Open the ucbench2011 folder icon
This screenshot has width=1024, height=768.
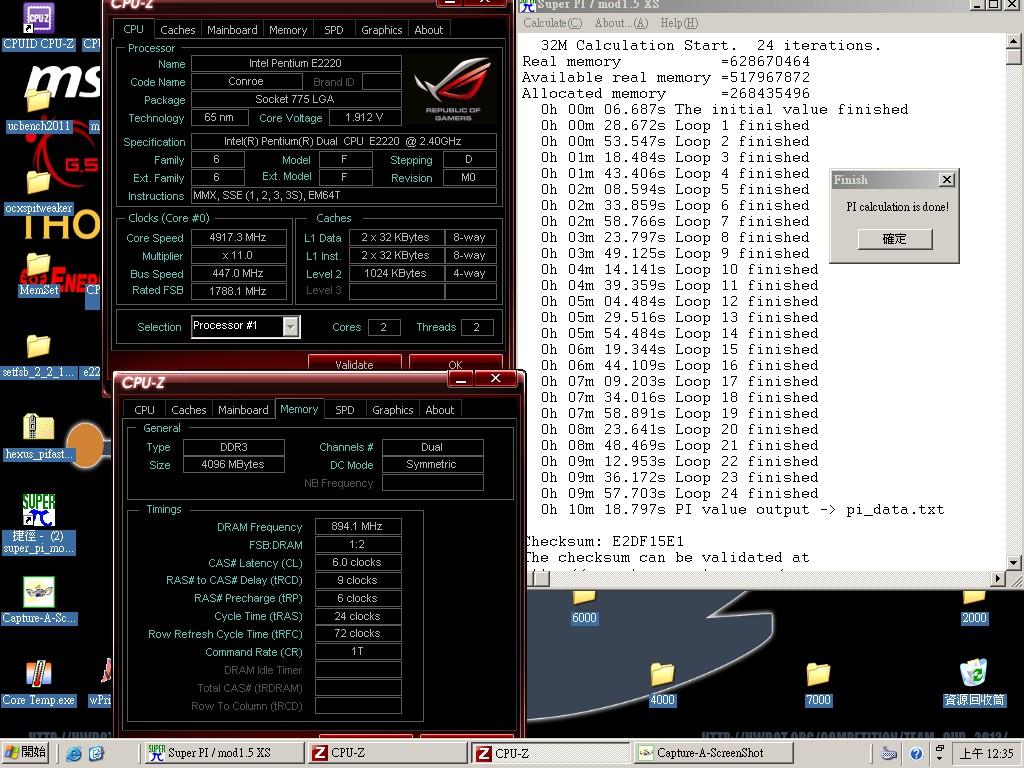click(x=38, y=101)
